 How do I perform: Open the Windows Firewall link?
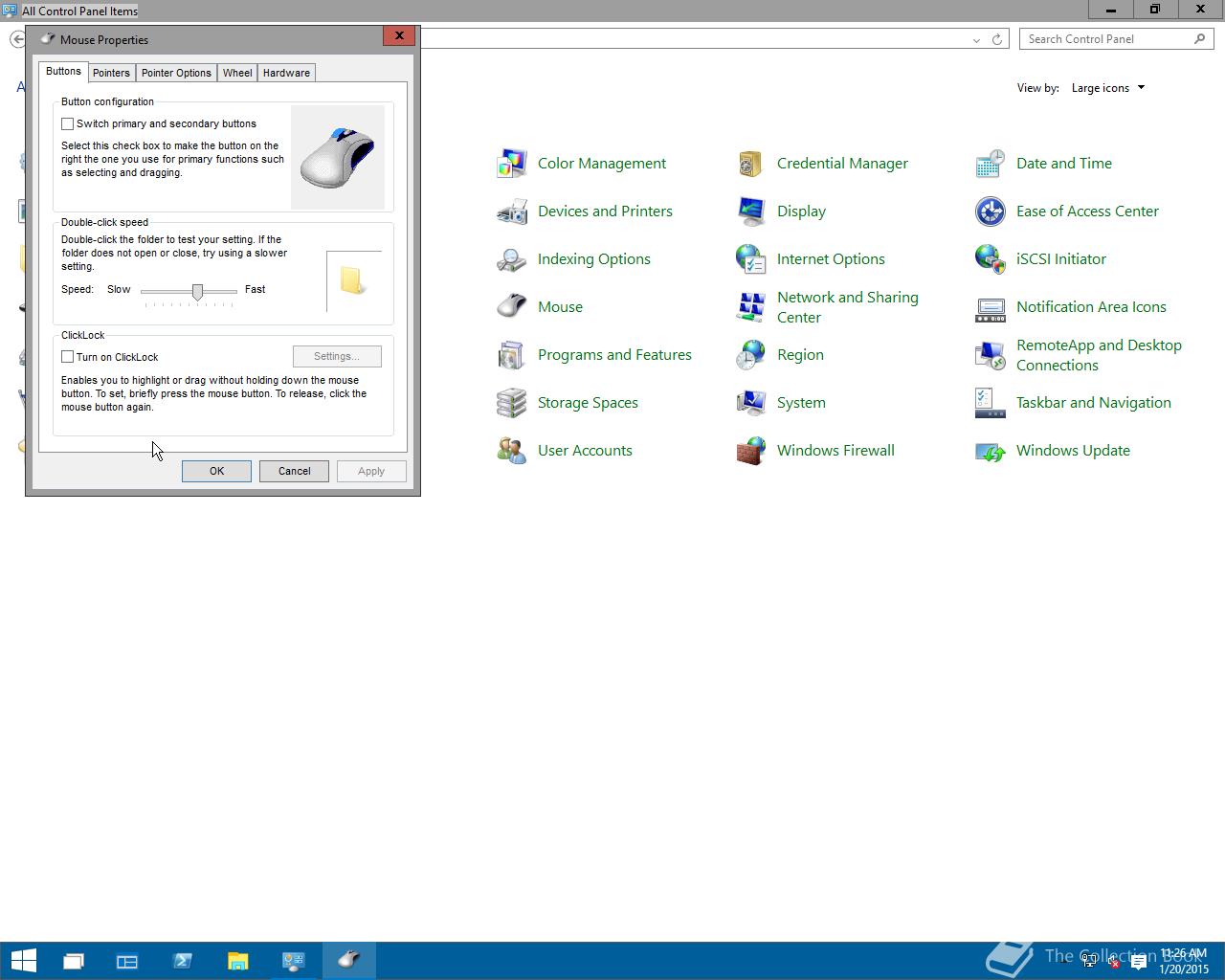point(835,451)
